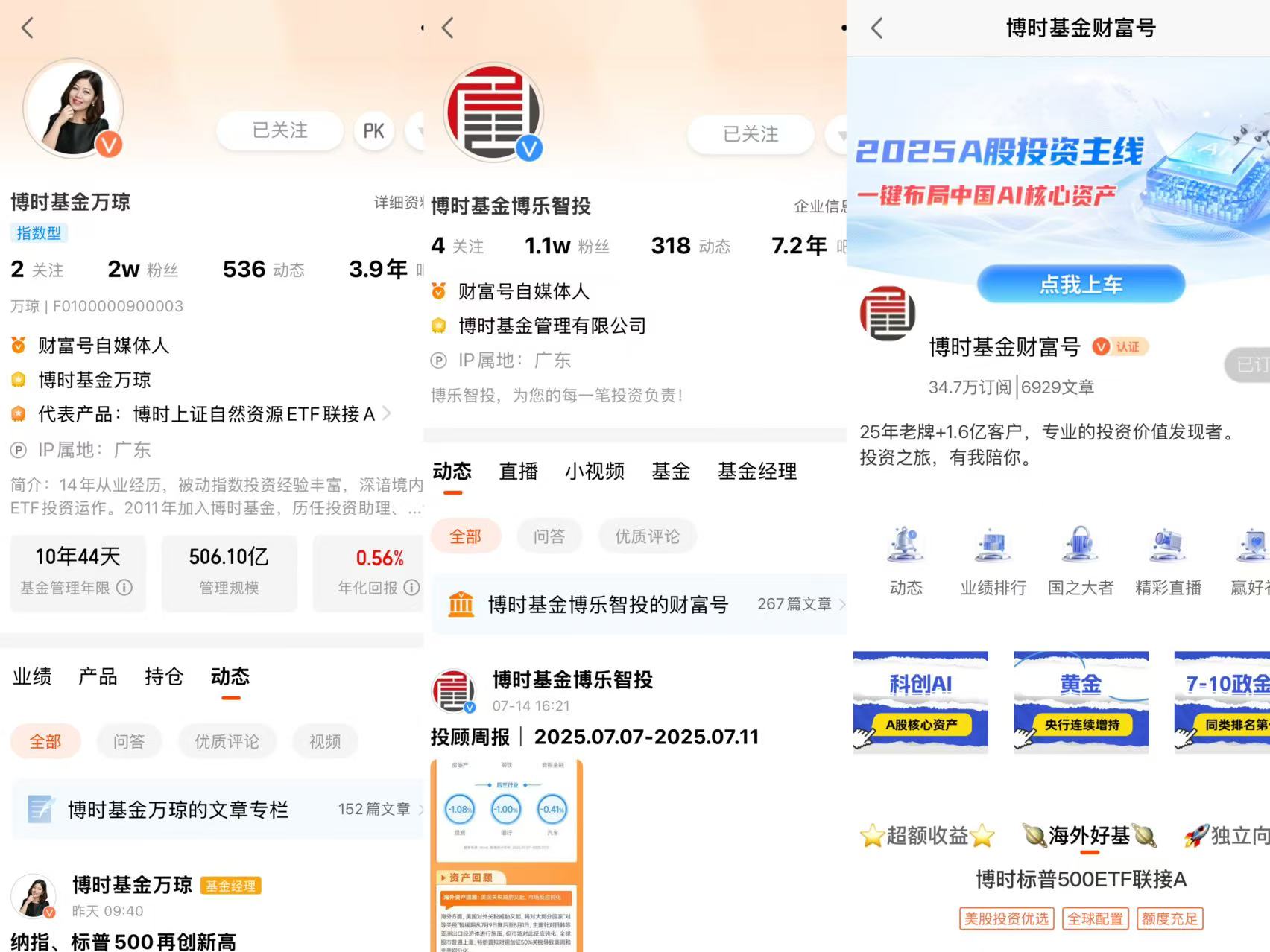This screenshot has width=1270, height=952.
Task: Tap 万琼's profile avatar photo
Action: [x=73, y=108]
